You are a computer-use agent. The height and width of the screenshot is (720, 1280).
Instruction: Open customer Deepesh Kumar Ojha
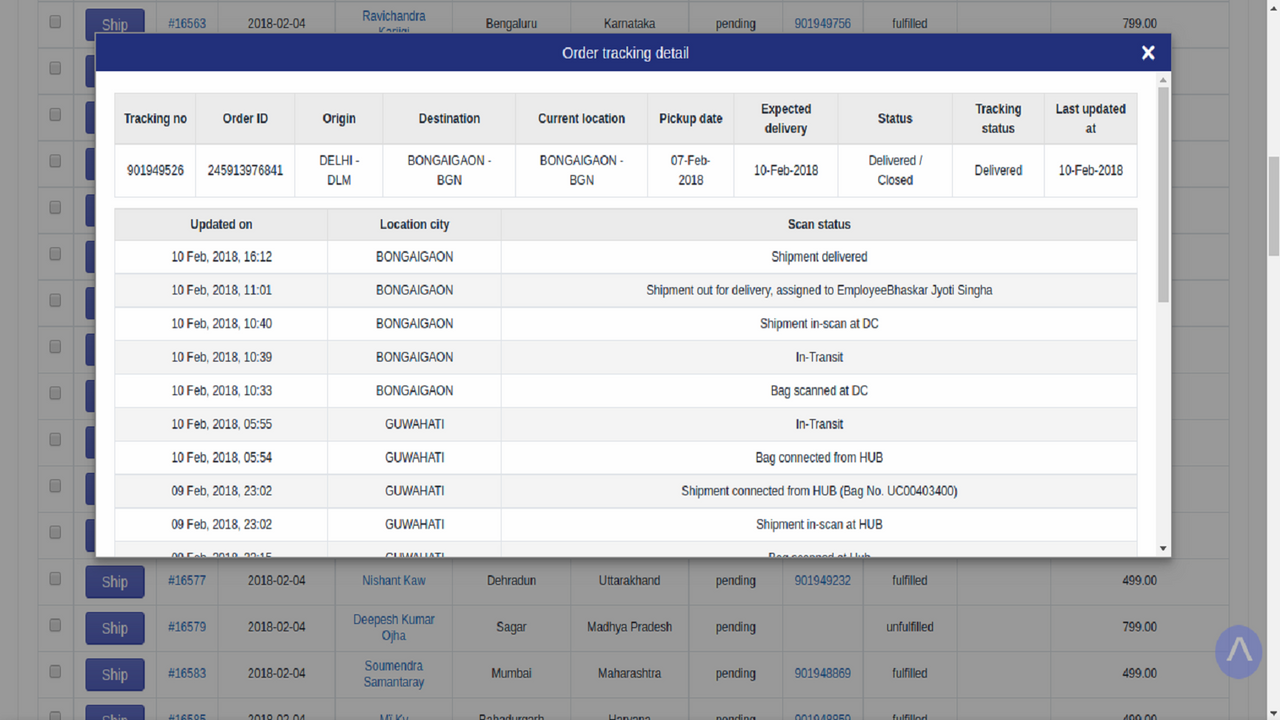pos(393,627)
